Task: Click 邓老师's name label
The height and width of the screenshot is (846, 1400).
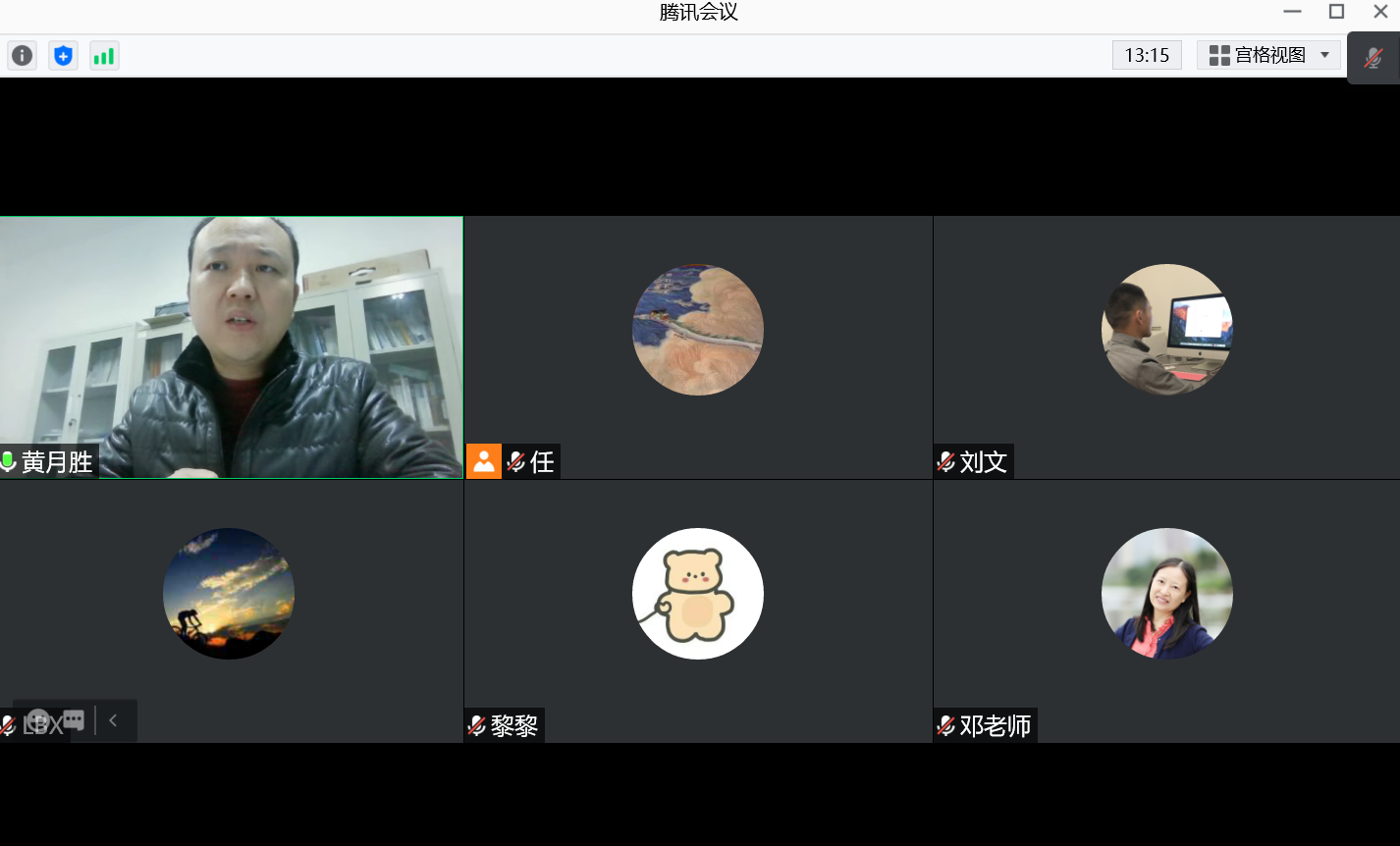Action: [996, 725]
